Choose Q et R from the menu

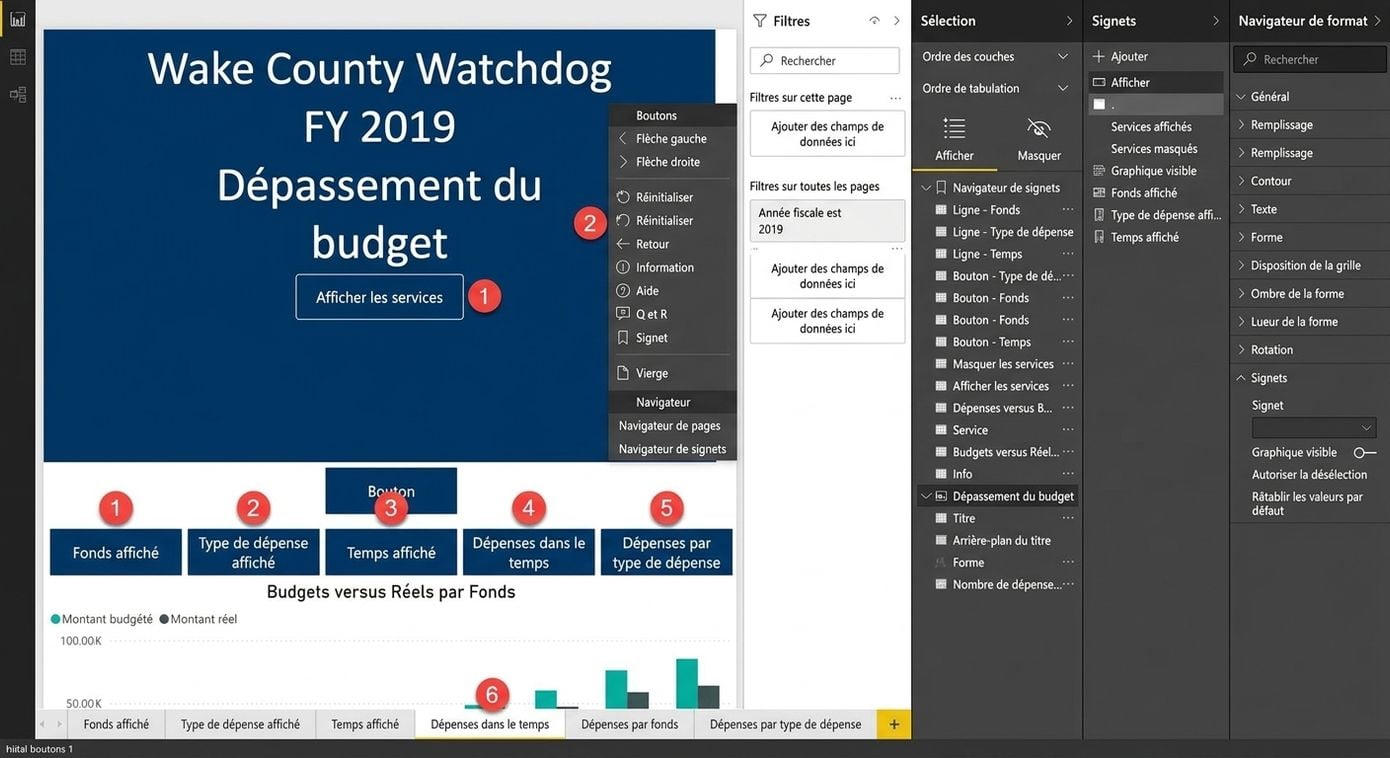pyautogui.click(x=672, y=314)
